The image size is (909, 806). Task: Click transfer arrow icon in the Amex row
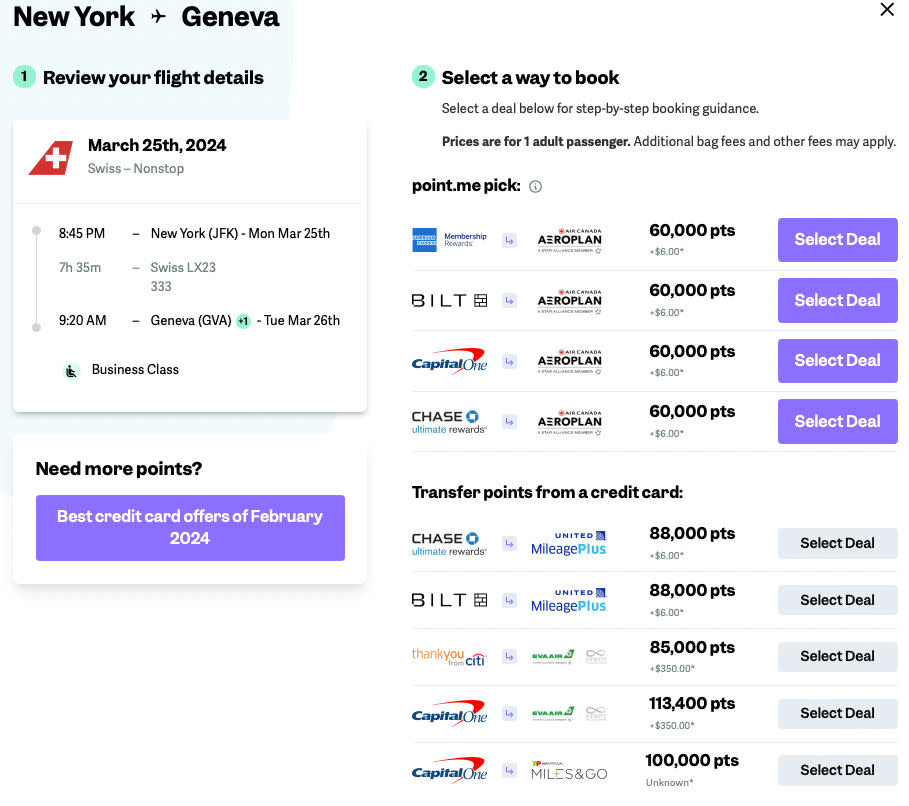(509, 240)
